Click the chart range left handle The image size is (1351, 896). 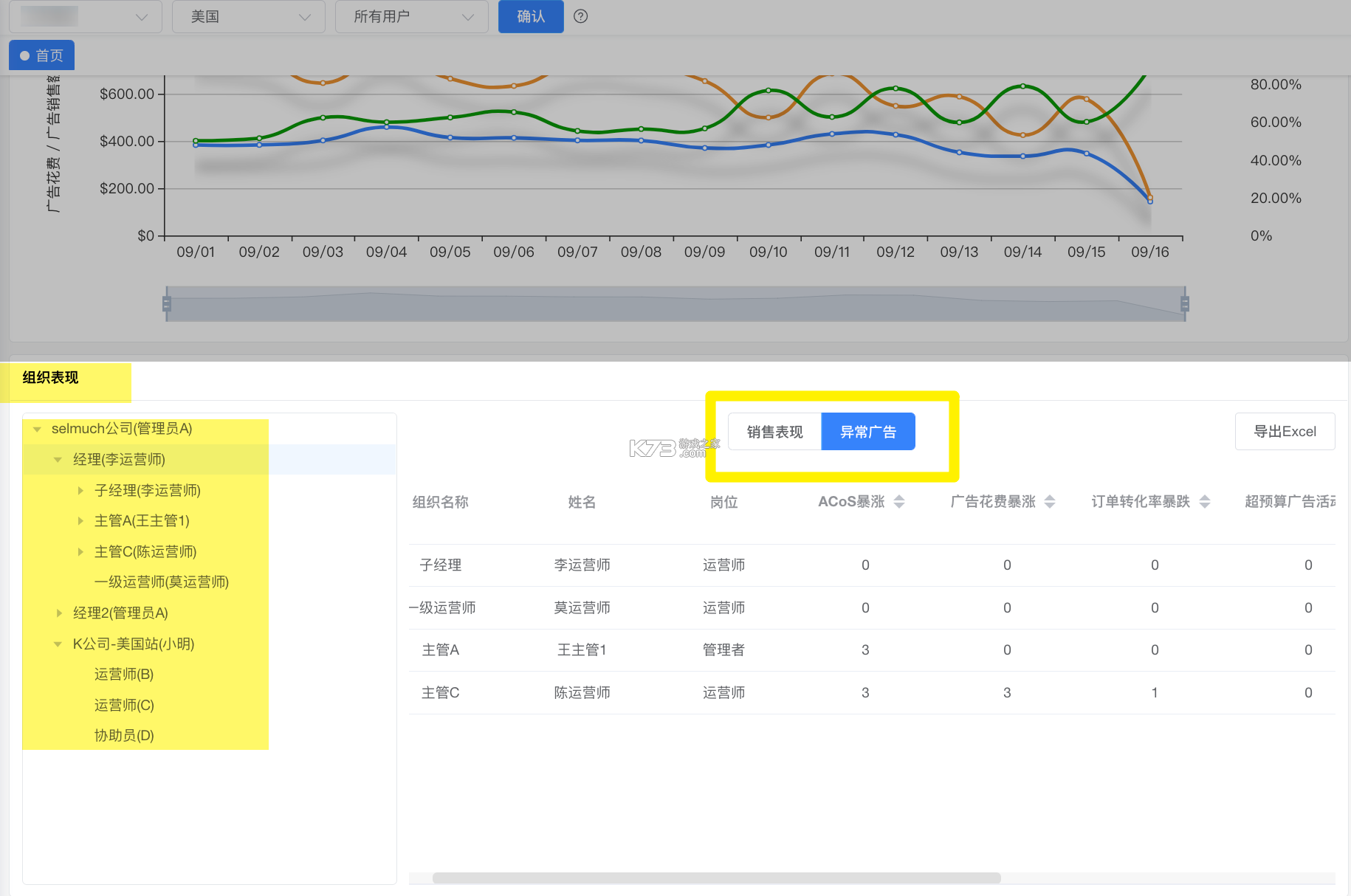(167, 304)
